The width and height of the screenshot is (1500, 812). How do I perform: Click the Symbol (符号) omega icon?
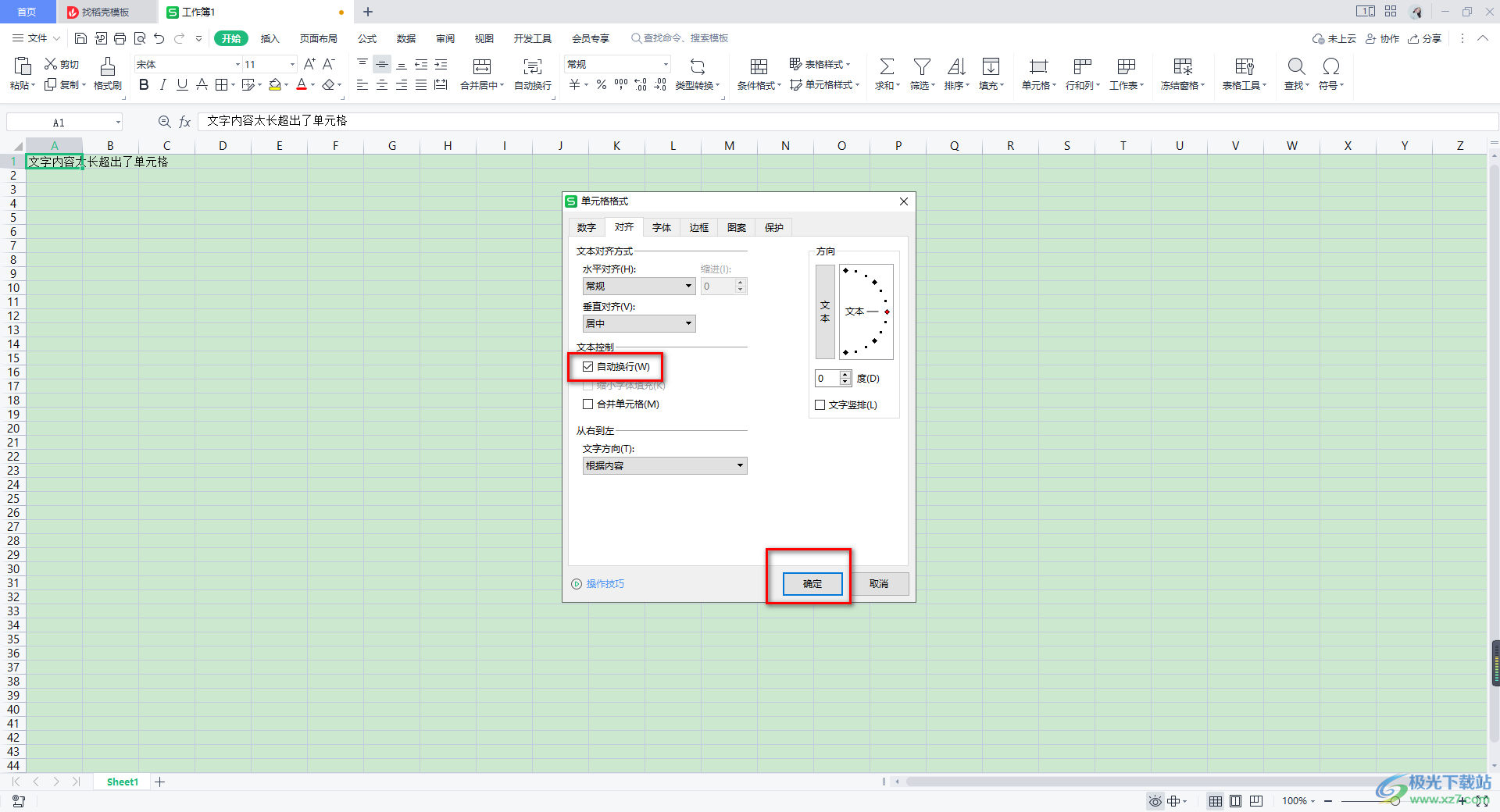click(x=1330, y=66)
